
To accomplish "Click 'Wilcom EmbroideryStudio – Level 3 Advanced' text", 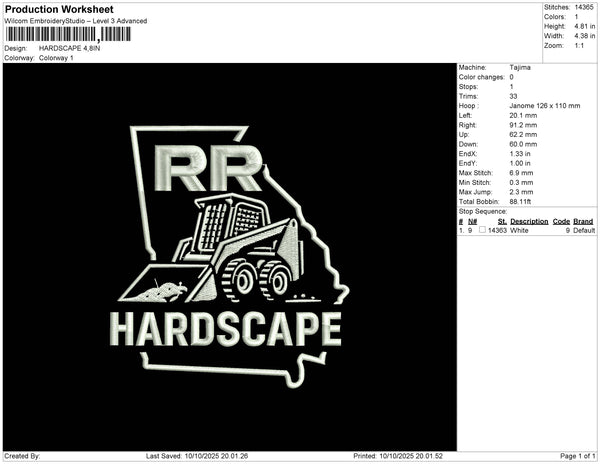I will coord(76,21).
